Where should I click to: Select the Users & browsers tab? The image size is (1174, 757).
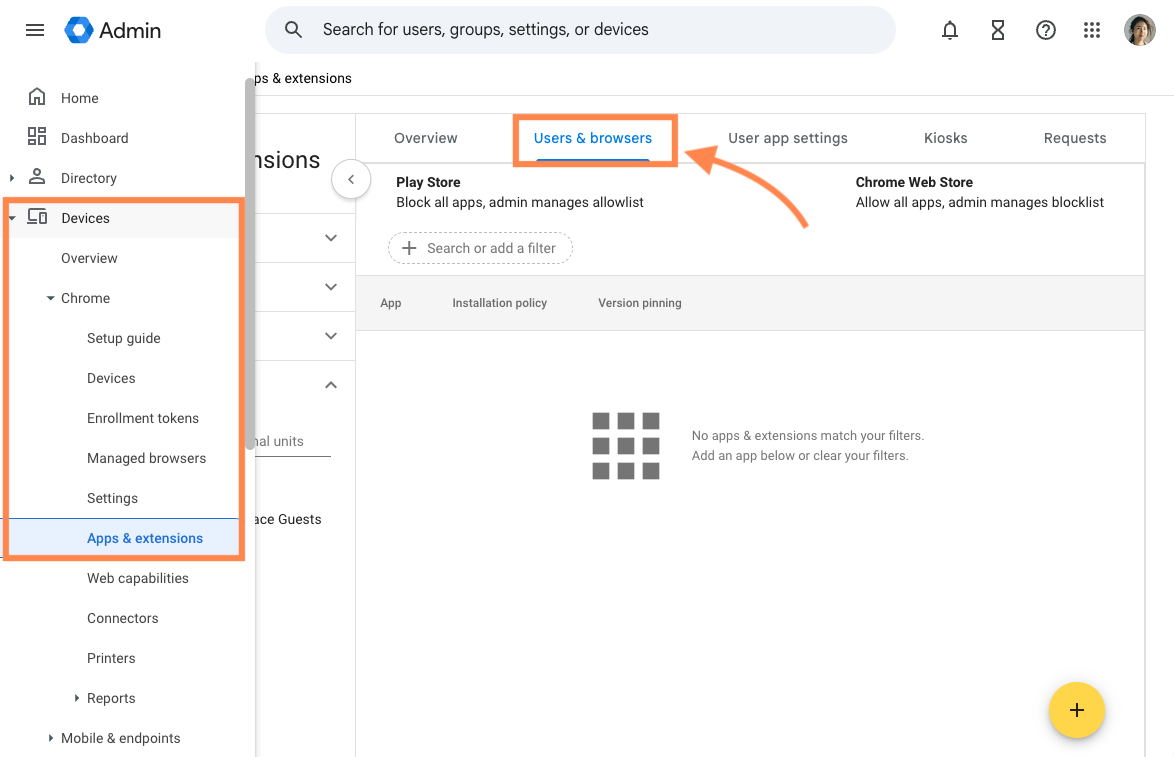(x=592, y=139)
